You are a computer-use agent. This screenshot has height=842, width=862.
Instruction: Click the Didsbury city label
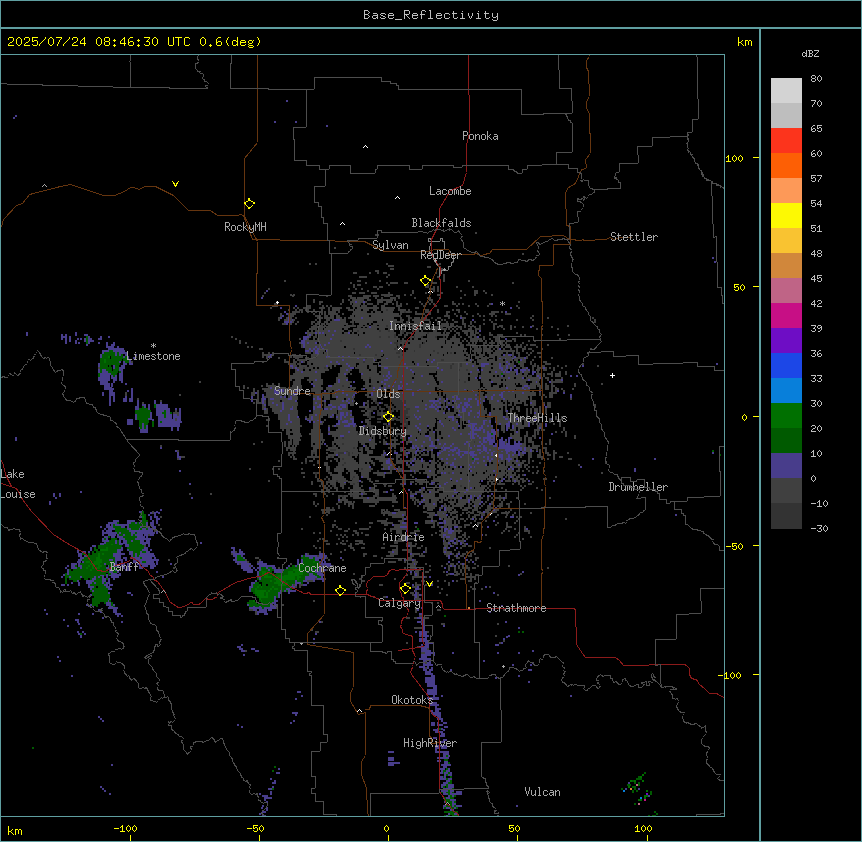coord(383,431)
